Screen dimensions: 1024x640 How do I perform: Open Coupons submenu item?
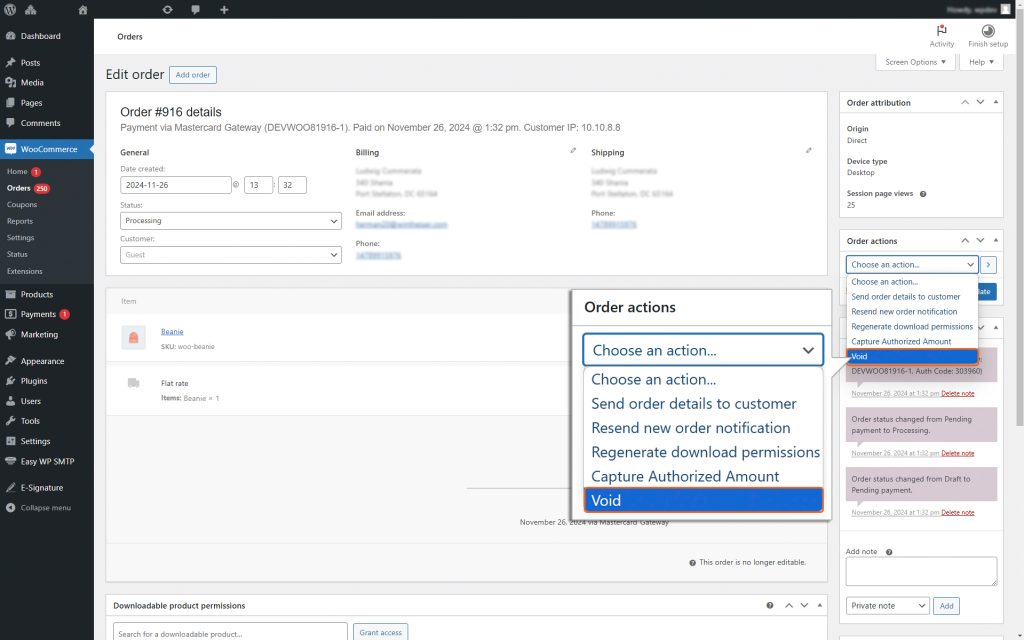(22, 204)
